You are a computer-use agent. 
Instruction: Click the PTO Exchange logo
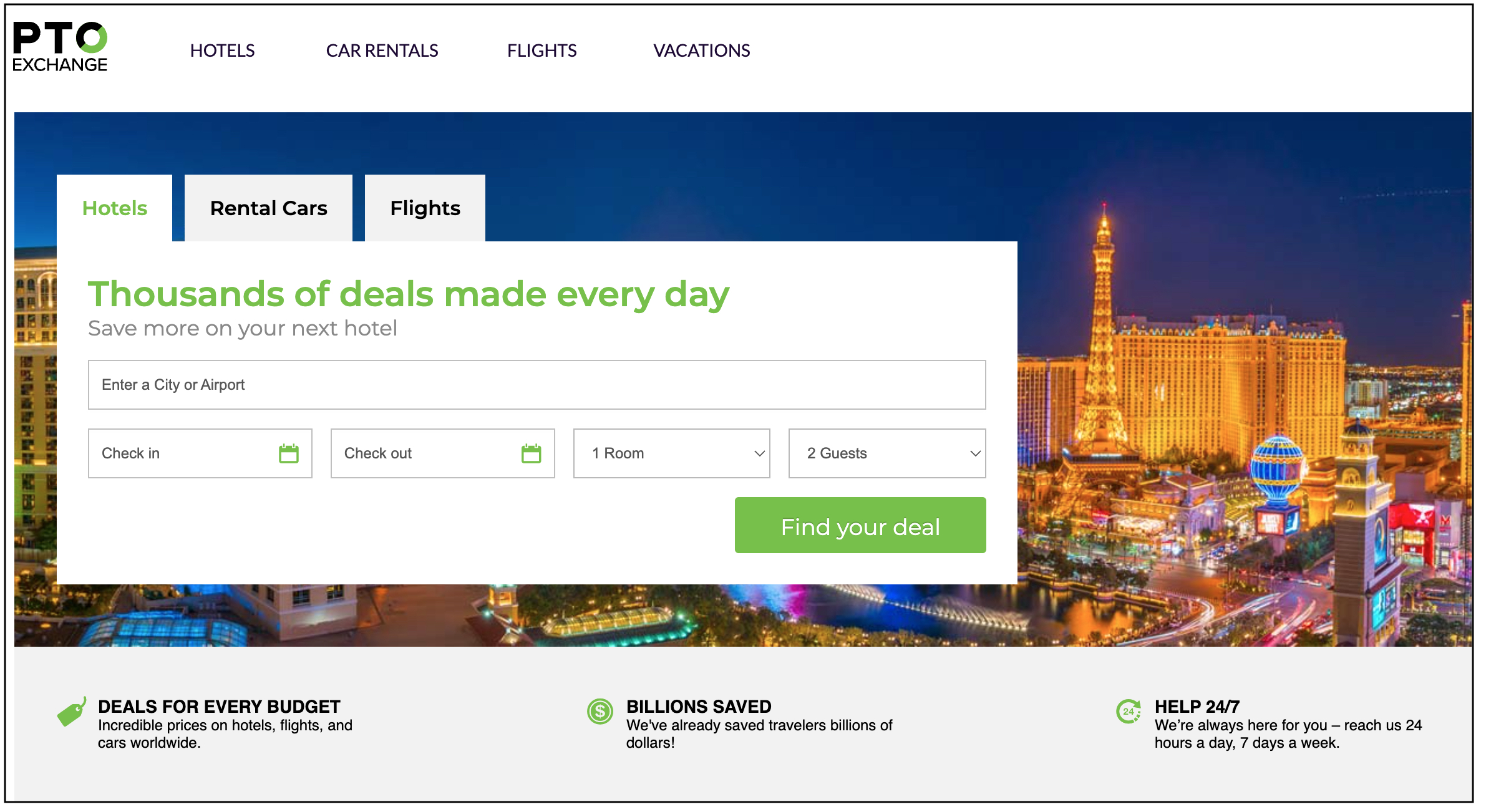pos(61,45)
